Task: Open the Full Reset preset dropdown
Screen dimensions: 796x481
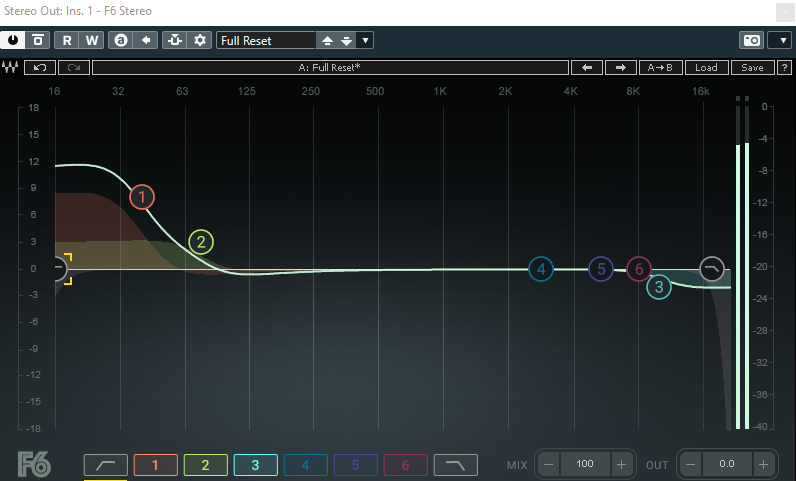Action: [x=265, y=40]
